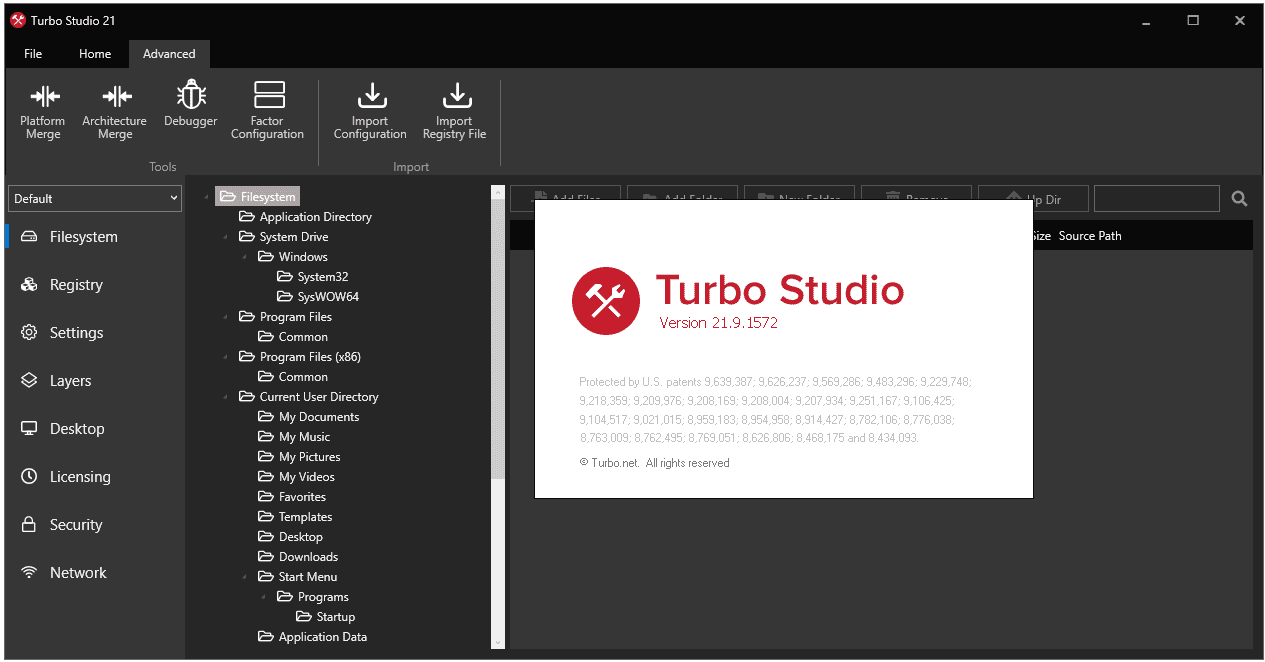The width and height of the screenshot is (1265, 662).
Task: Collapse the Current User Directory node
Action: click(225, 398)
